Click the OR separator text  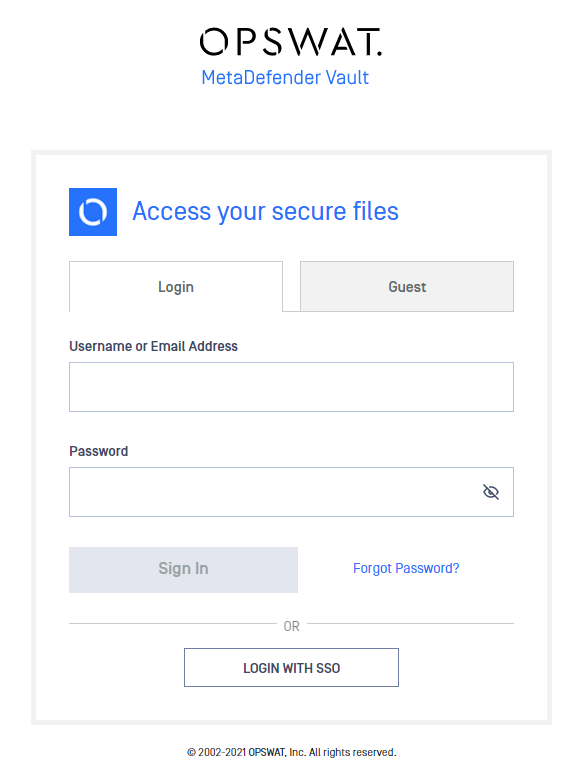[x=291, y=626]
